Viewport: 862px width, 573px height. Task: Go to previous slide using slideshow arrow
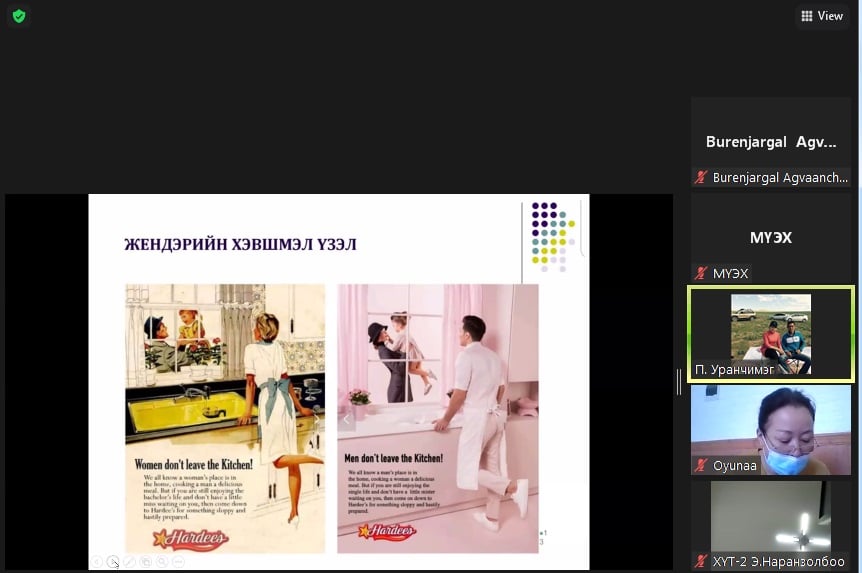coord(97,561)
